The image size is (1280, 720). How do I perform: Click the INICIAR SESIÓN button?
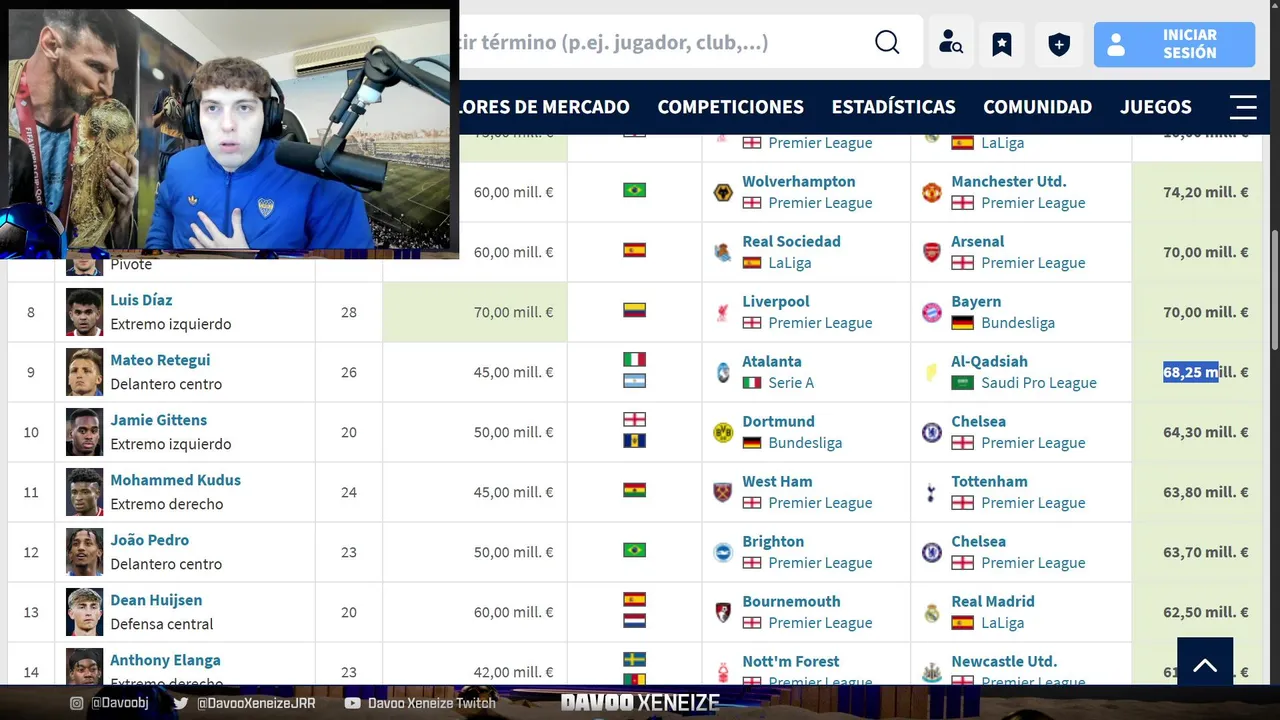(1174, 44)
